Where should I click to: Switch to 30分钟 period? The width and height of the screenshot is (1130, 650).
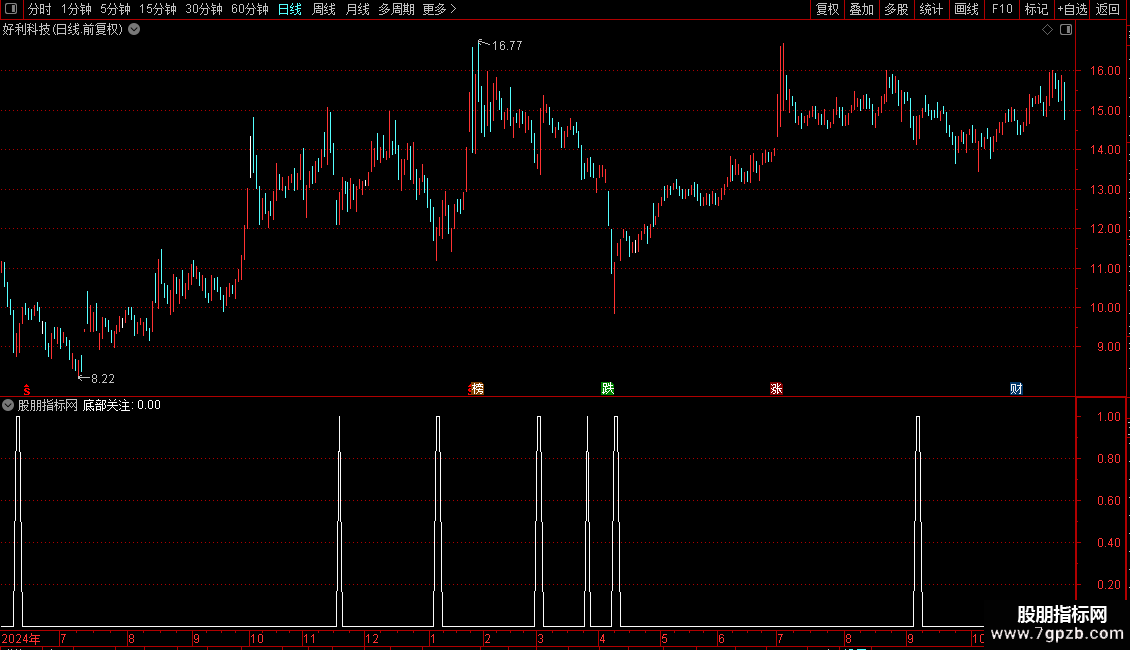(204, 9)
